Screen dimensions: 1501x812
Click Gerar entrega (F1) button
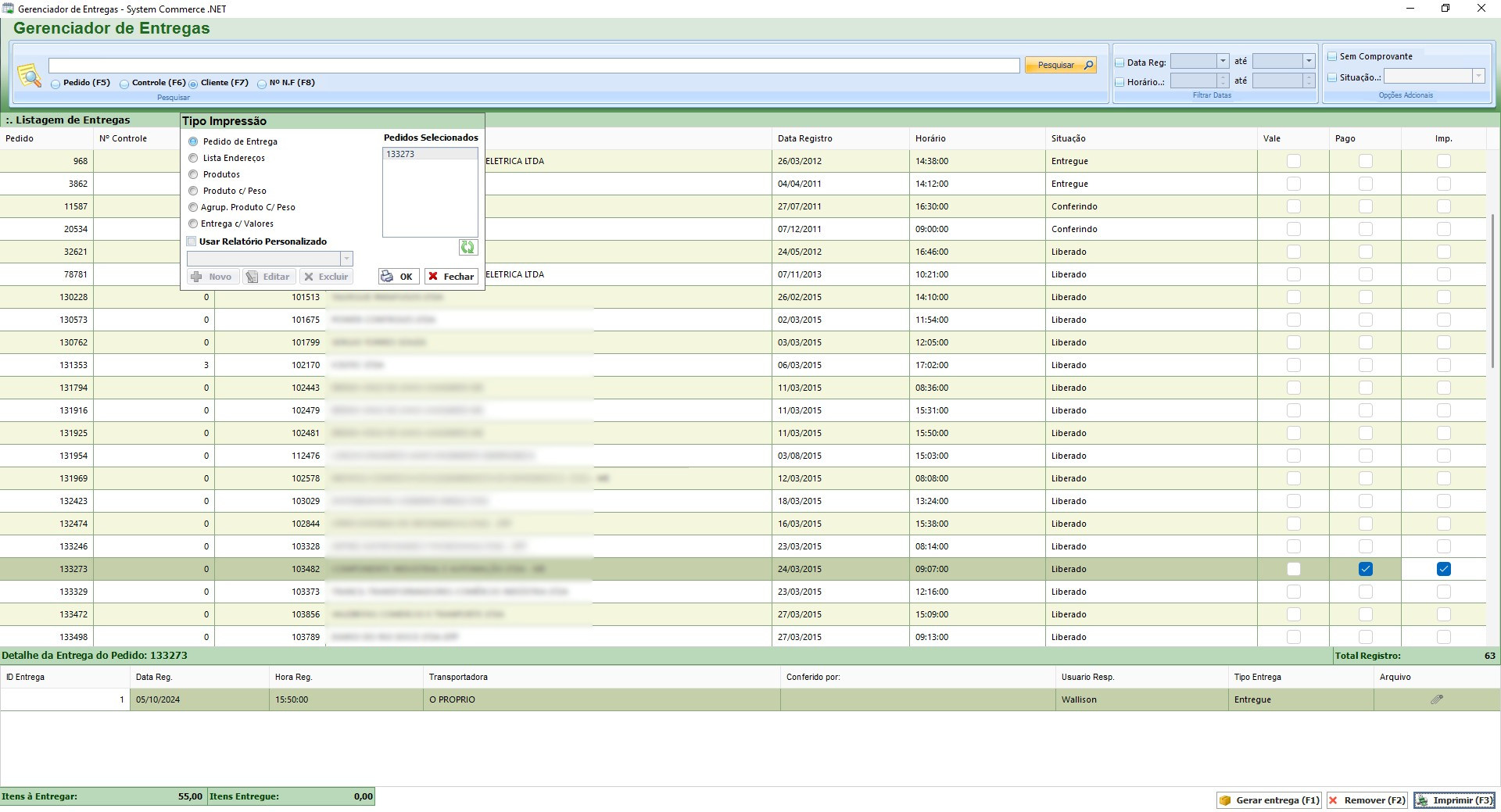pos(1270,800)
